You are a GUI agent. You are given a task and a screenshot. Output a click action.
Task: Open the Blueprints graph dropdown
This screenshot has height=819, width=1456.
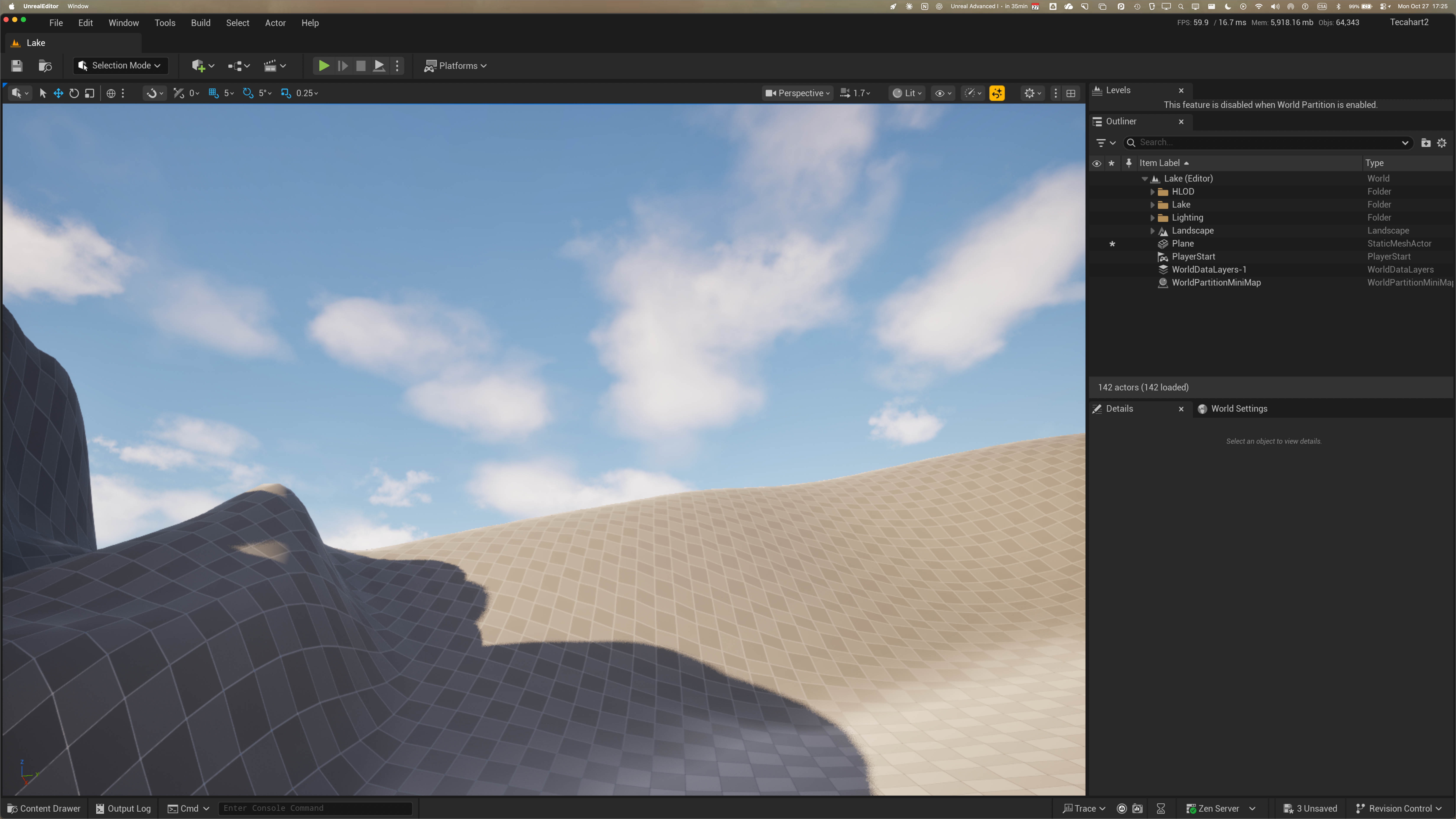pyautogui.click(x=239, y=66)
